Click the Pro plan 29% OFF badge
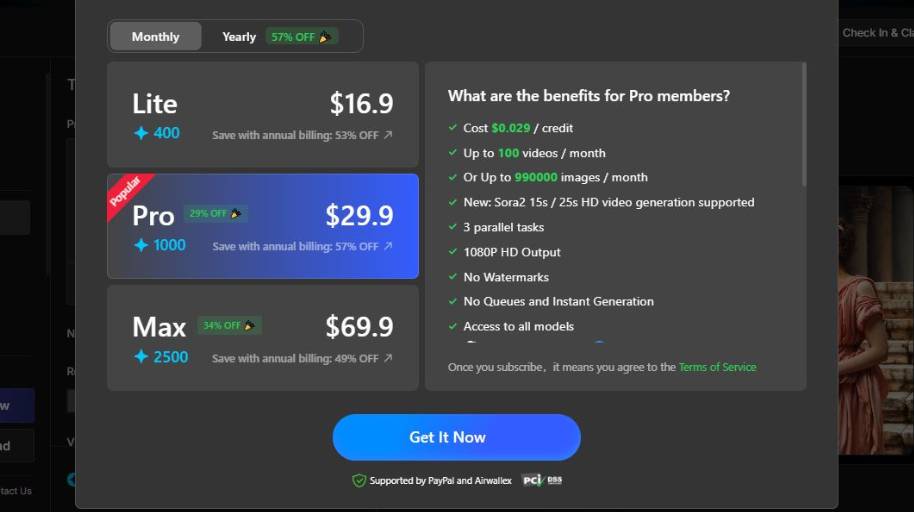 pyautogui.click(x=215, y=213)
